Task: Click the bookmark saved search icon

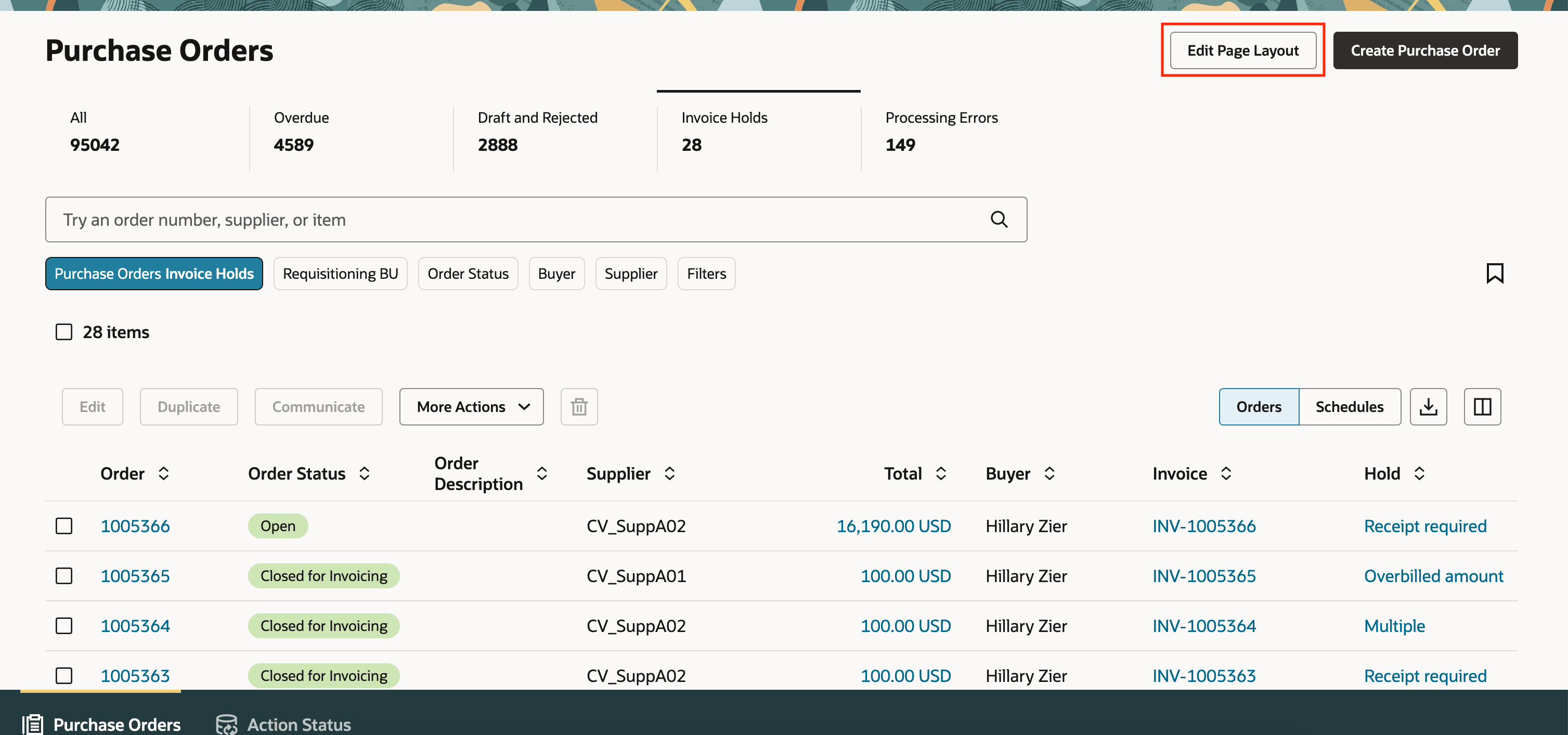Action: (x=1494, y=274)
